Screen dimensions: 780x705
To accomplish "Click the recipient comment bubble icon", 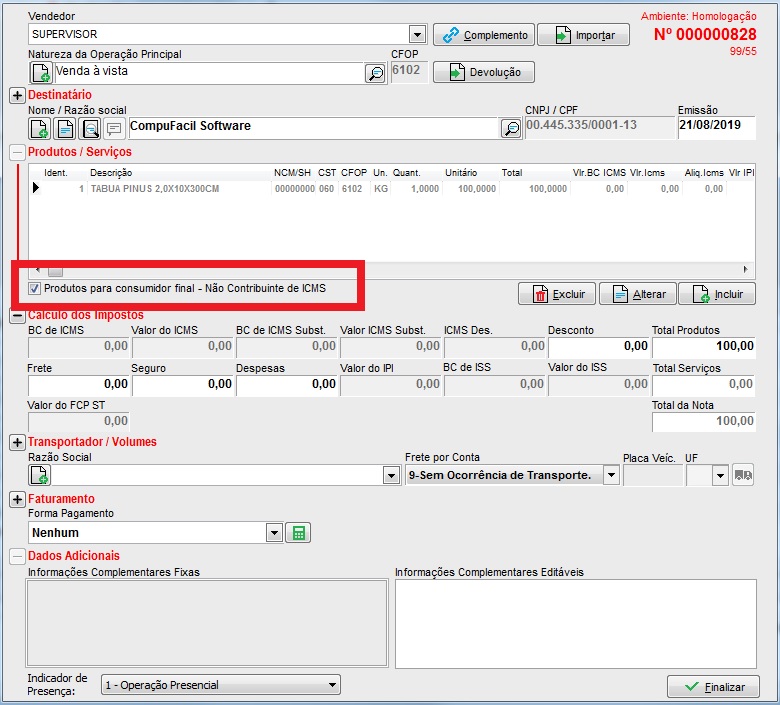I will pos(115,128).
